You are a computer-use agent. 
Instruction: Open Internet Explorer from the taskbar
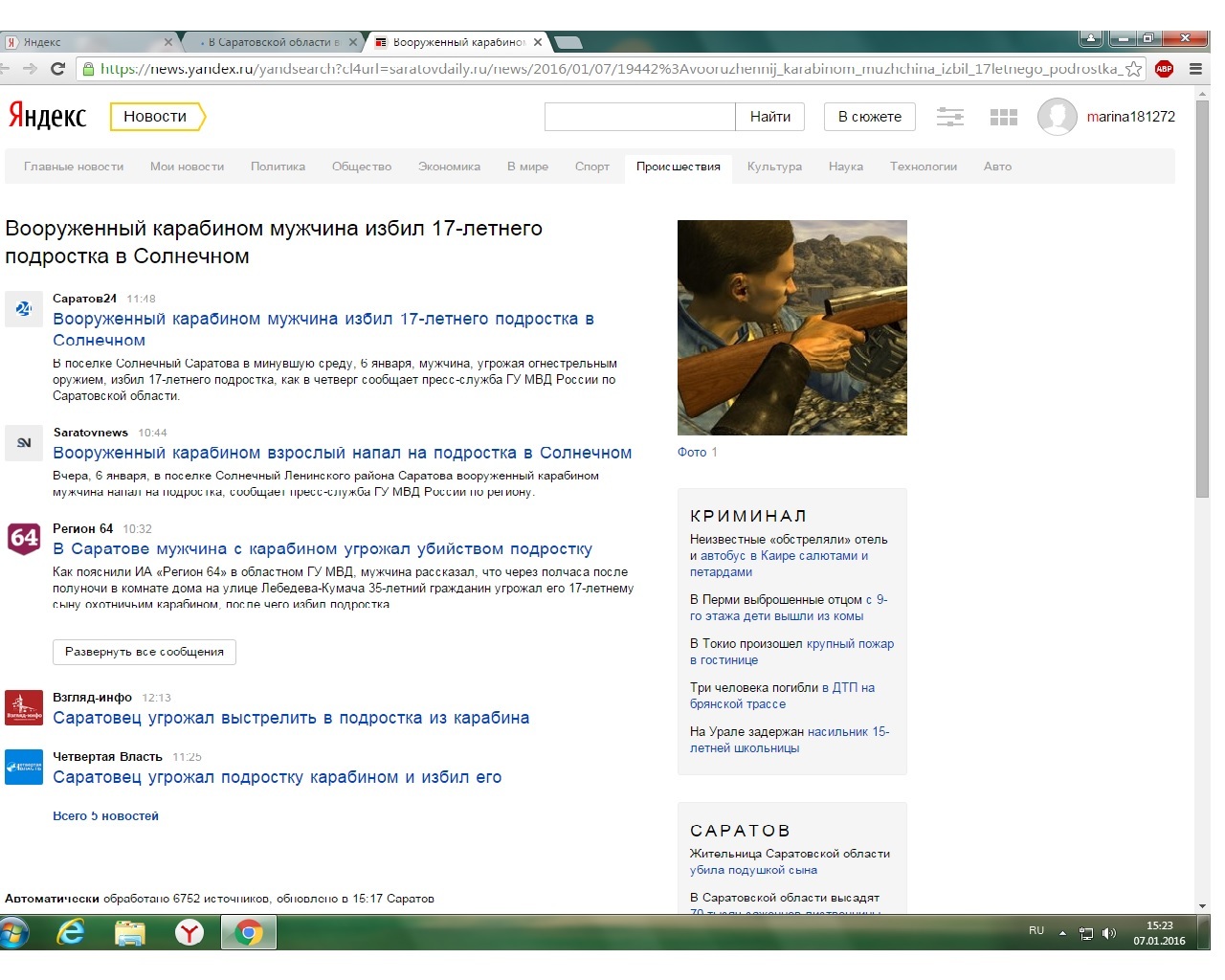pyautogui.click(x=71, y=932)
